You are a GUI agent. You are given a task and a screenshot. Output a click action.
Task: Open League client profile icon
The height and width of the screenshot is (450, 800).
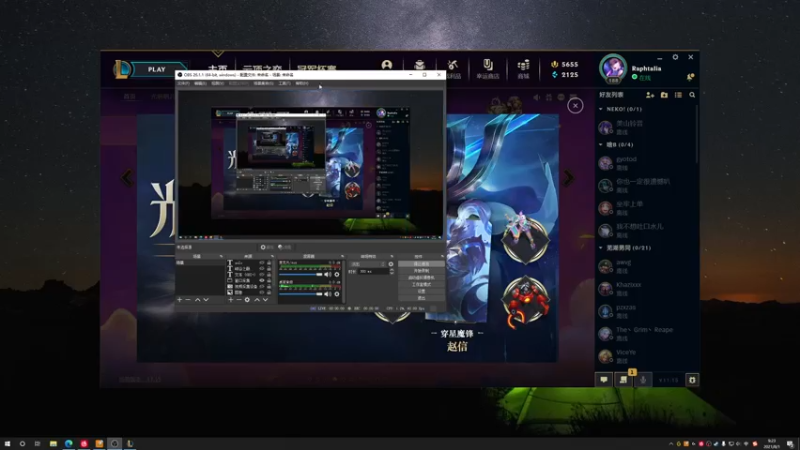point(387,65)
